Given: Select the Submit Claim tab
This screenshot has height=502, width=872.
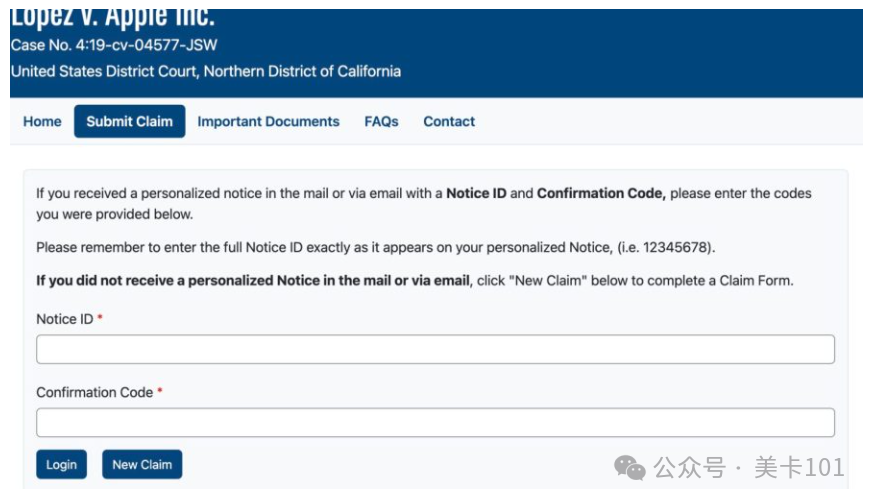Looking at the screenshot, I should click(x=130, y=121).
